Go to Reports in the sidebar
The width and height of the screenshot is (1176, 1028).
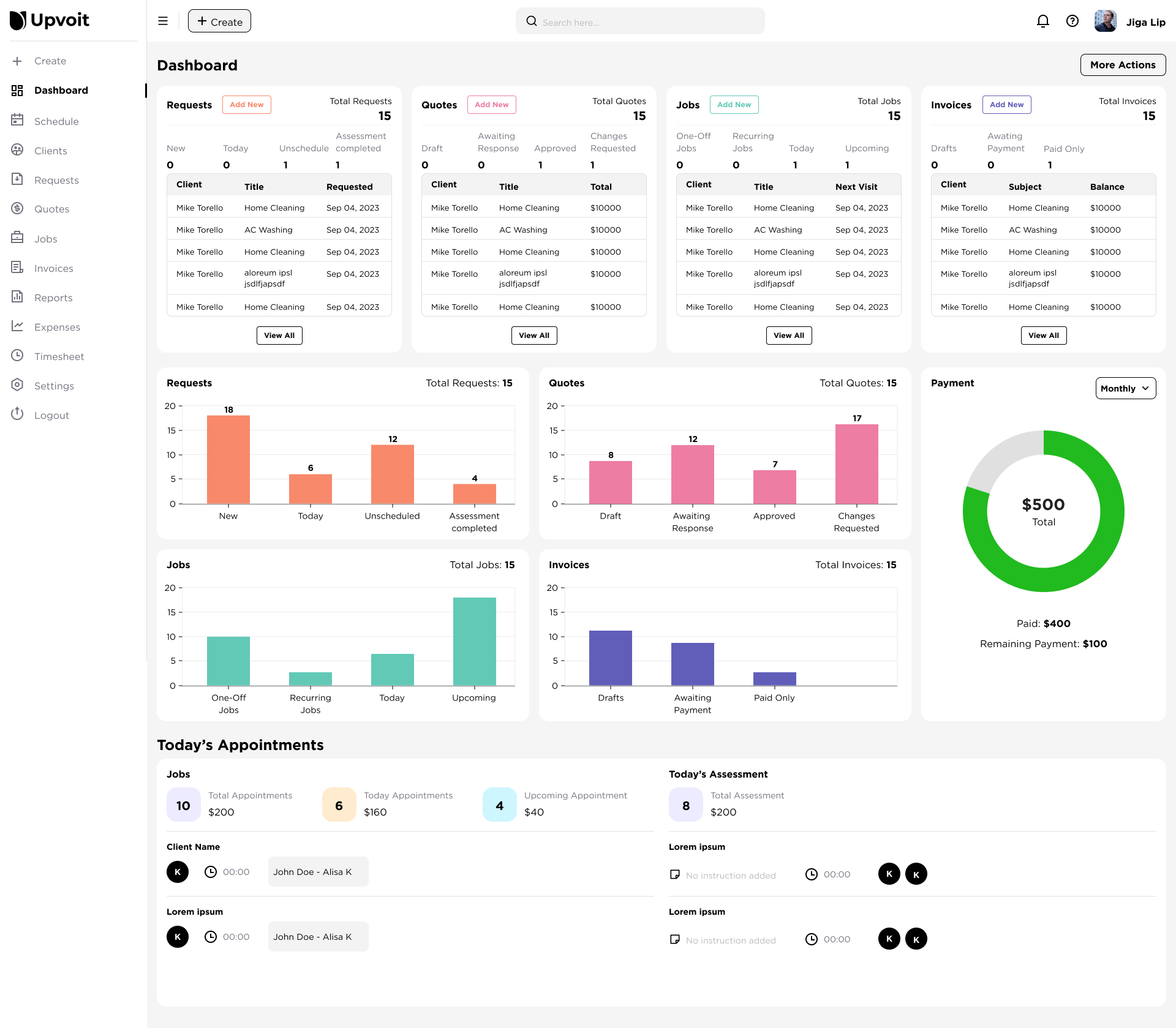(x=53, y=298)
